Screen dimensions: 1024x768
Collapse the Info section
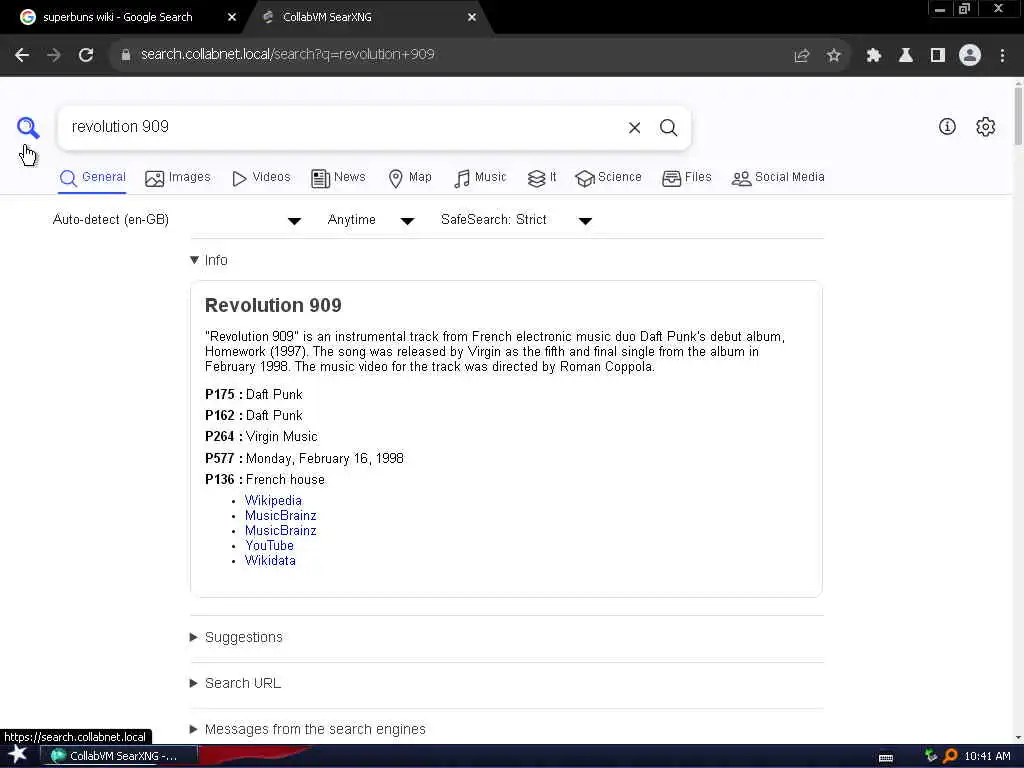(x=209, y=260)
